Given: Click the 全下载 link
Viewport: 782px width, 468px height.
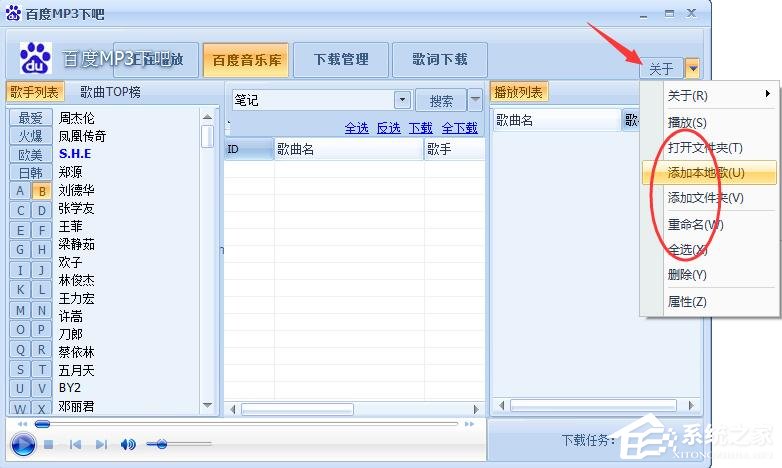Looking at the screenshot, I should [459, 128].
